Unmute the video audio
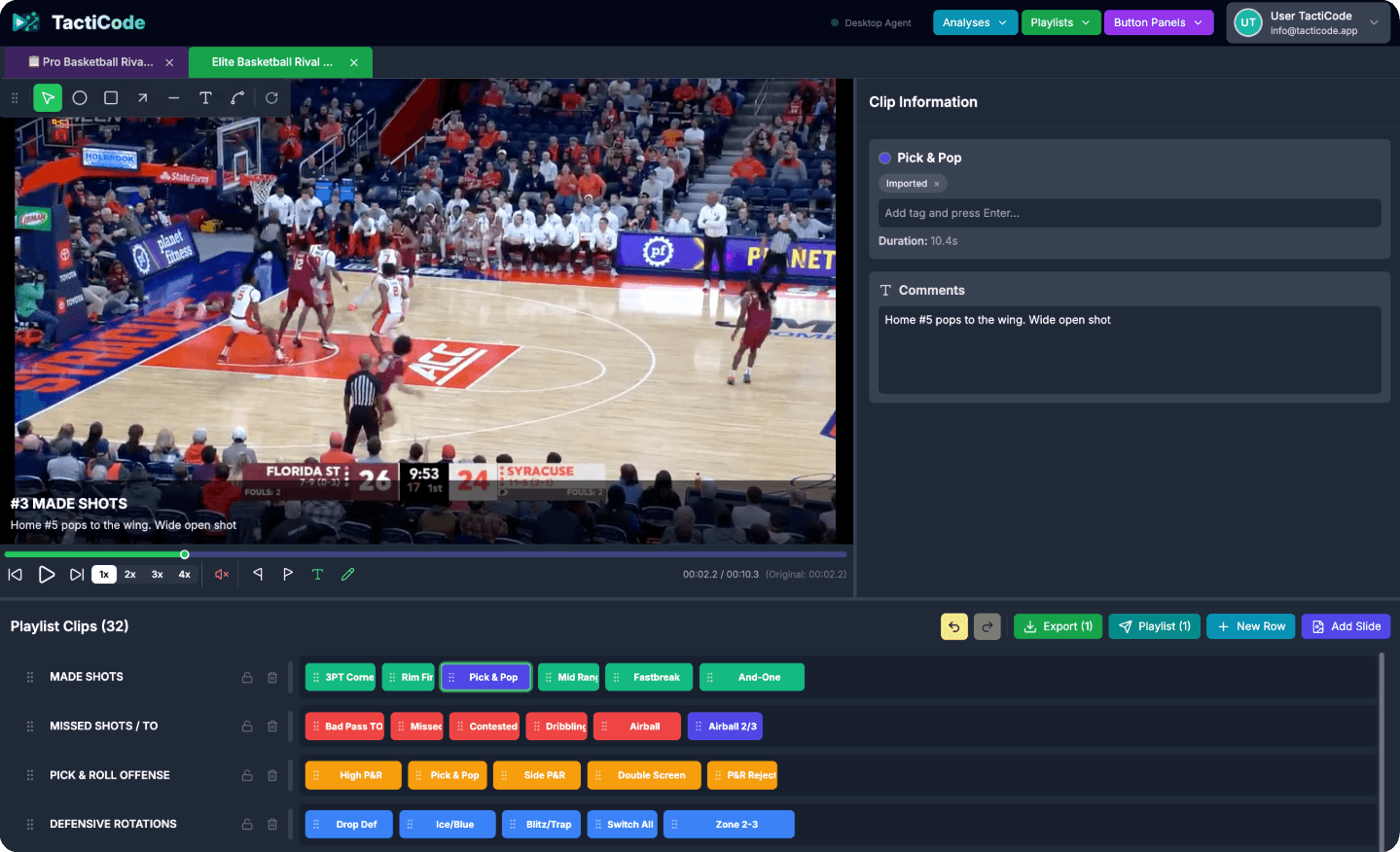The height and width of the screenshot is (852, 1400). pyautogui.click(x=220, y=574)
